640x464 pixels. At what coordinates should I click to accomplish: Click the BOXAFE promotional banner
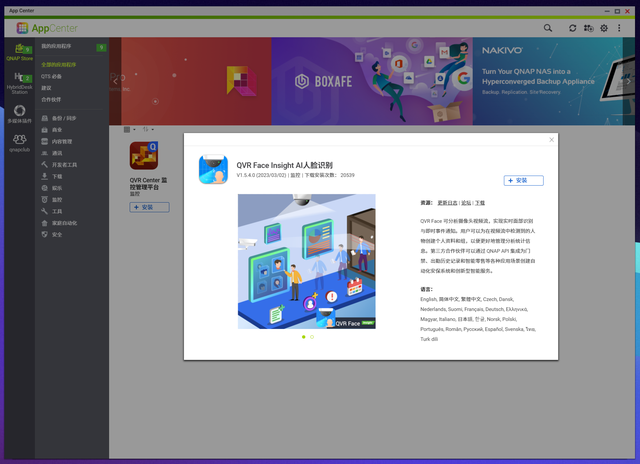tap(372, 81)
